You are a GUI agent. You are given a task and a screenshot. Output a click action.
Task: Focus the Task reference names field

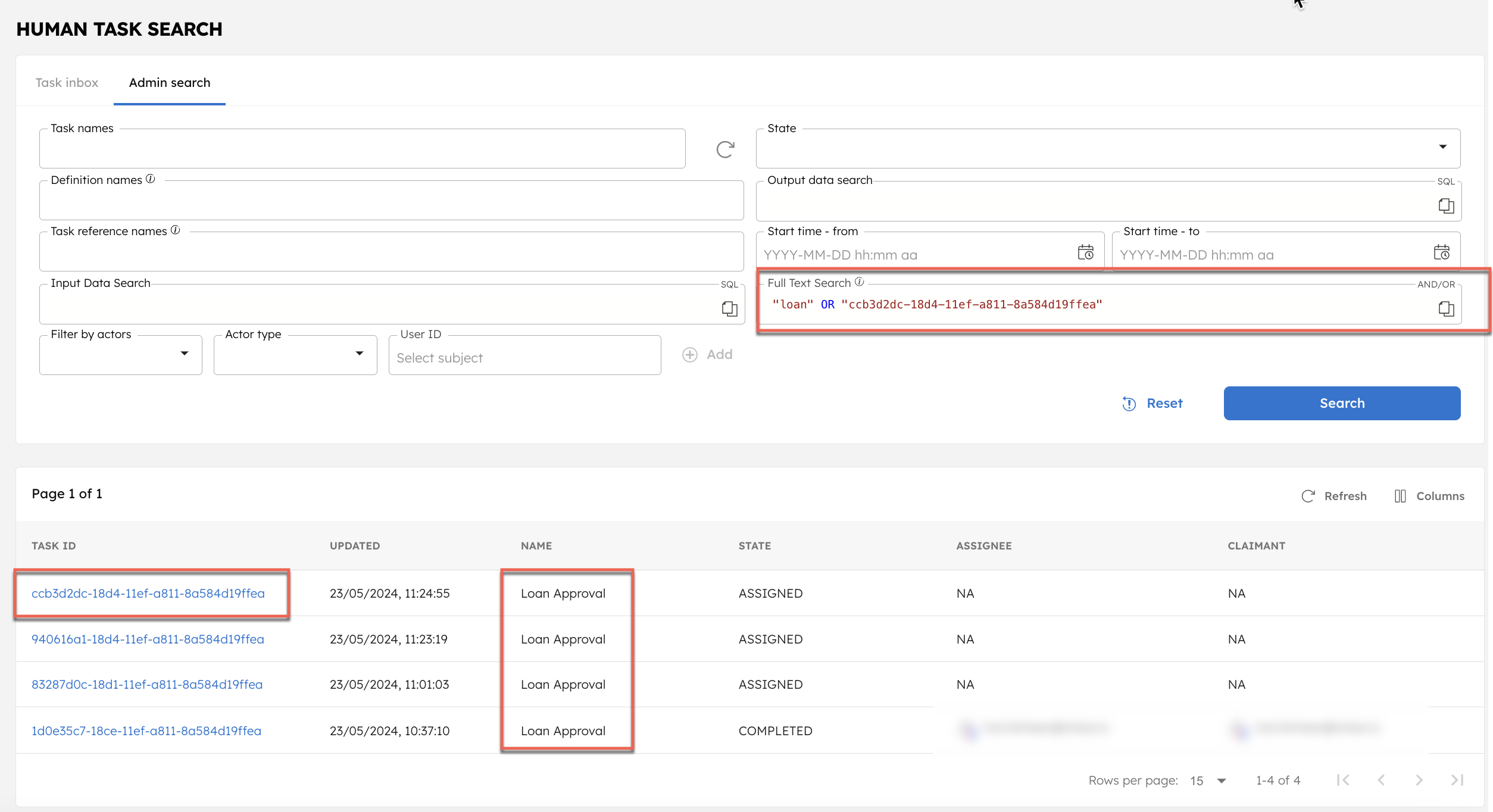392,251
